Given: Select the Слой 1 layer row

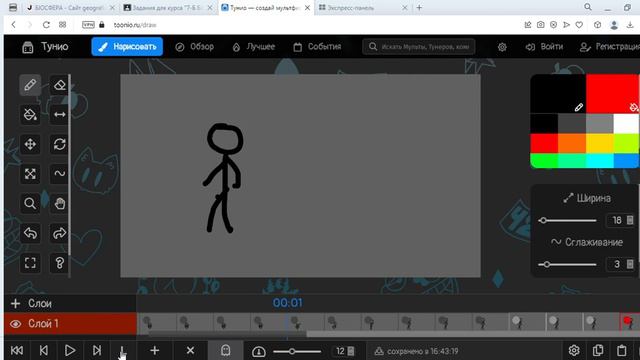Looking at the screenshot, I should [70, 324].
